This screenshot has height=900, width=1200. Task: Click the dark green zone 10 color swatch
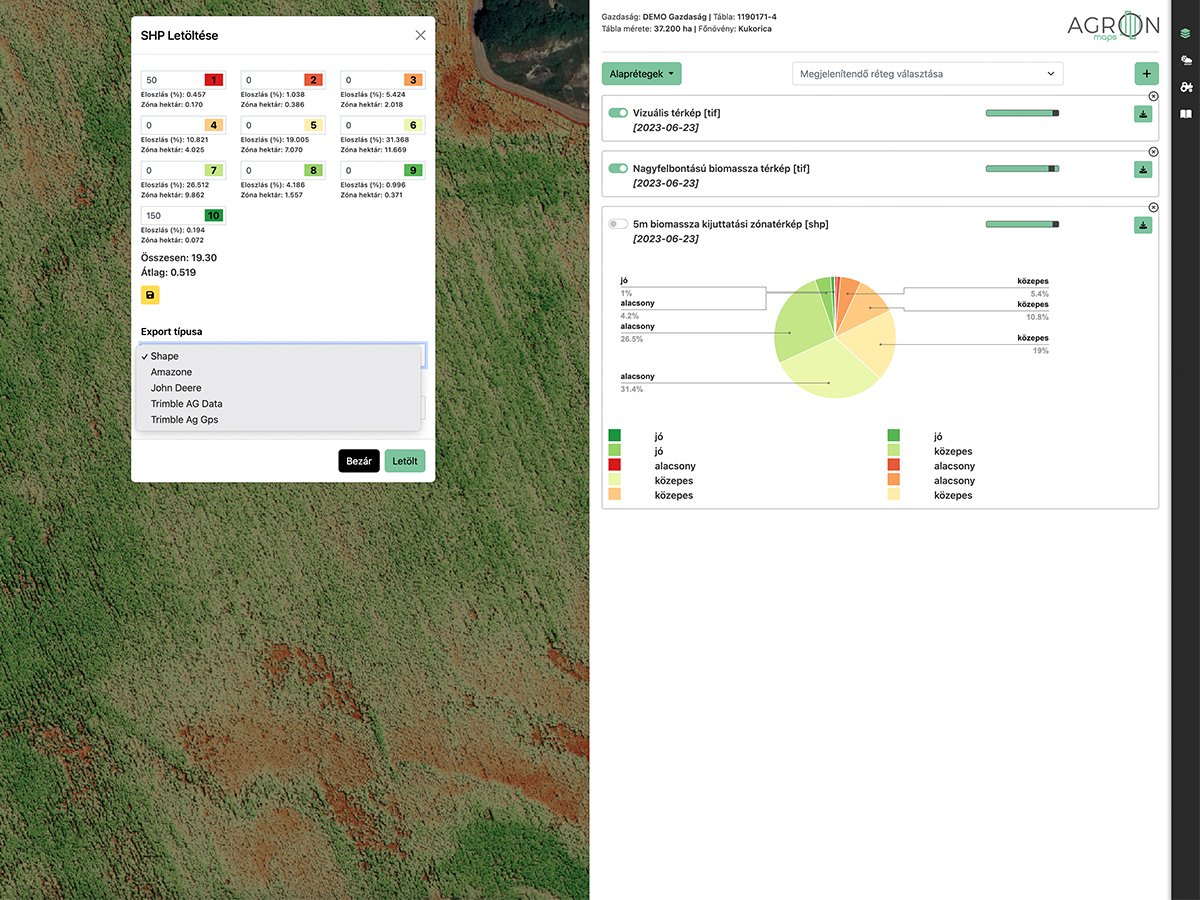point(213,215)
